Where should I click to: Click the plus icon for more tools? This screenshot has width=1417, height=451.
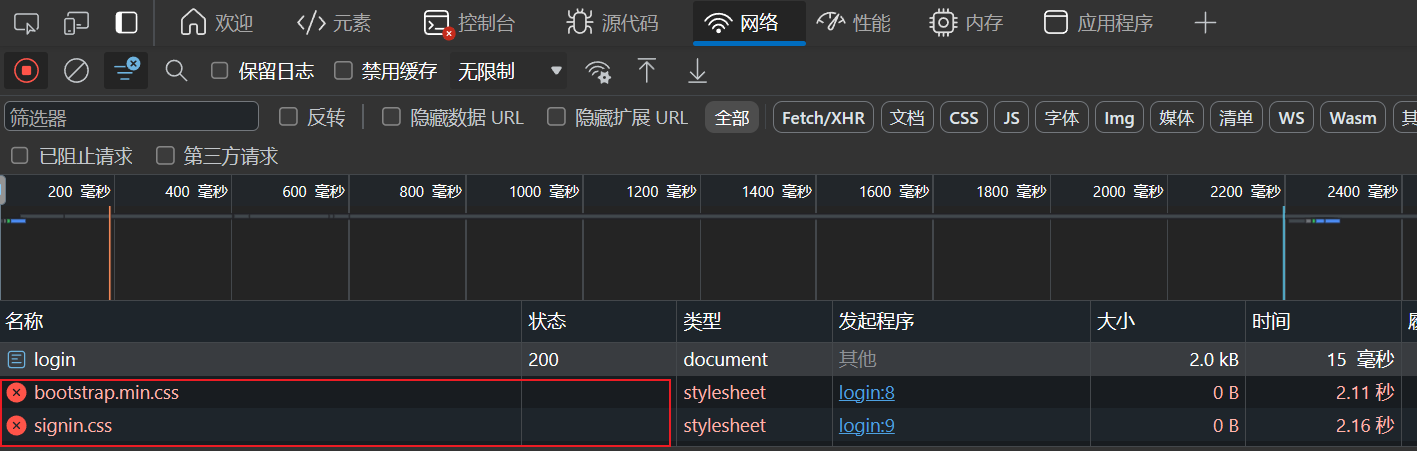click(x=1205, y=22)
